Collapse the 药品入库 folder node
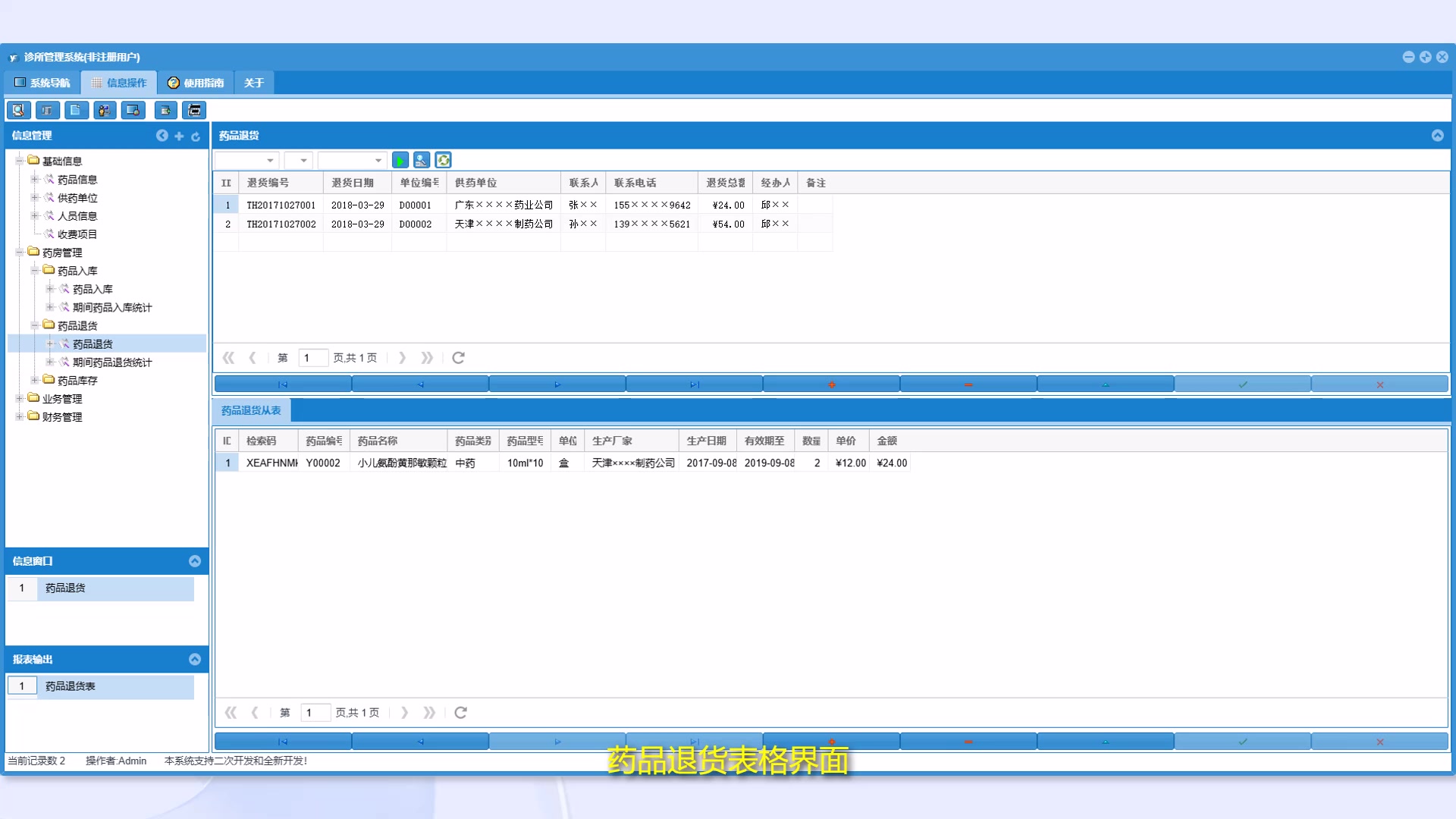Image resolution: width=1456 pixels, height=819 pixels. (x=35, y=271)
